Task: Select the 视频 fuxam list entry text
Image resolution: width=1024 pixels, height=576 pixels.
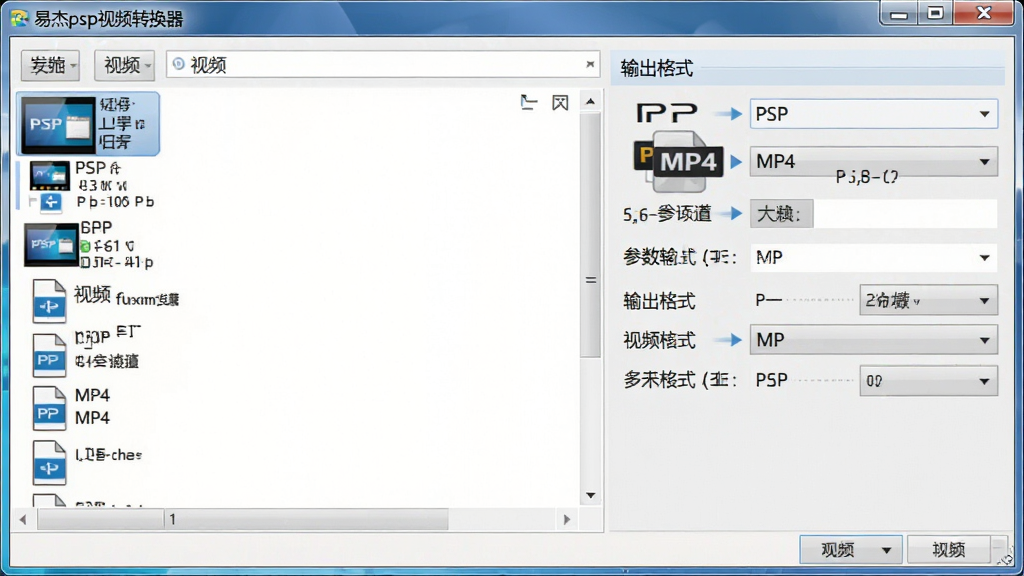Action: (x=126, y=296)
